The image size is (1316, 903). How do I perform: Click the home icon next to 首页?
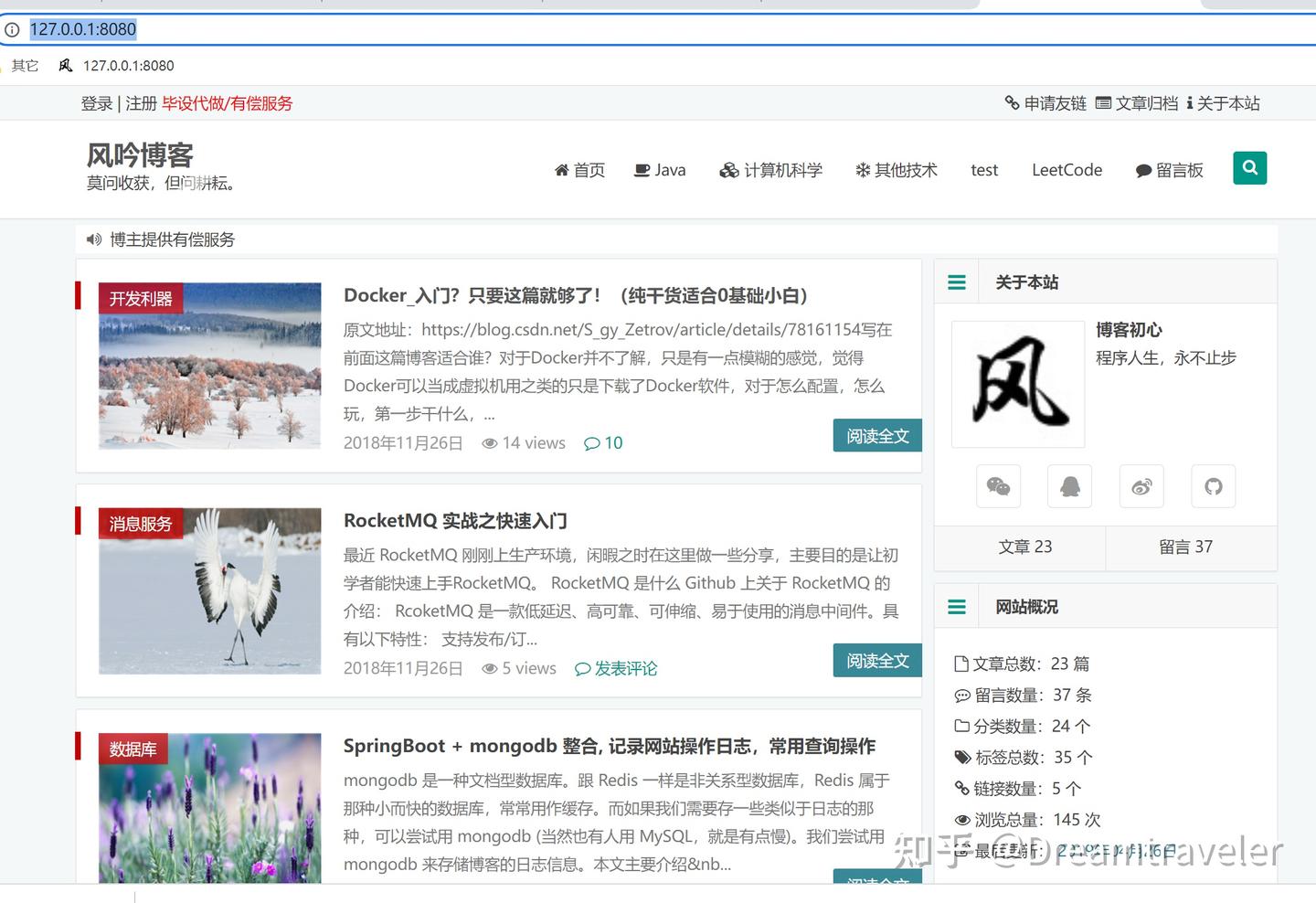click(x=562, y=169)
